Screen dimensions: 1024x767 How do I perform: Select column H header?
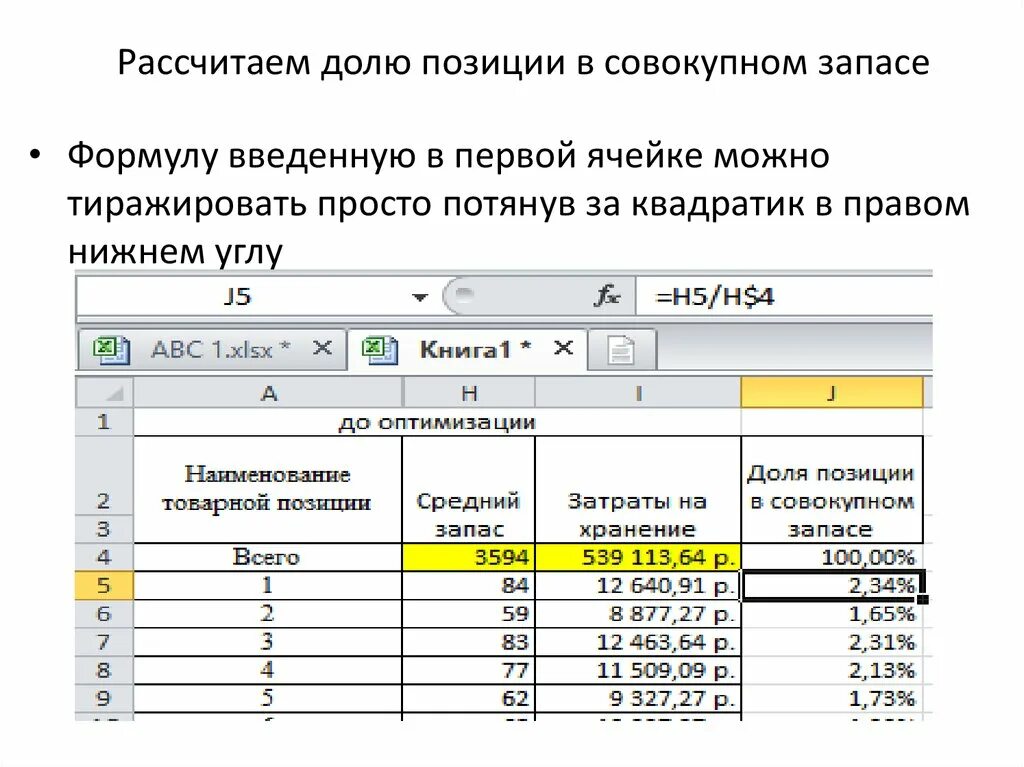[x=469, y=393]
